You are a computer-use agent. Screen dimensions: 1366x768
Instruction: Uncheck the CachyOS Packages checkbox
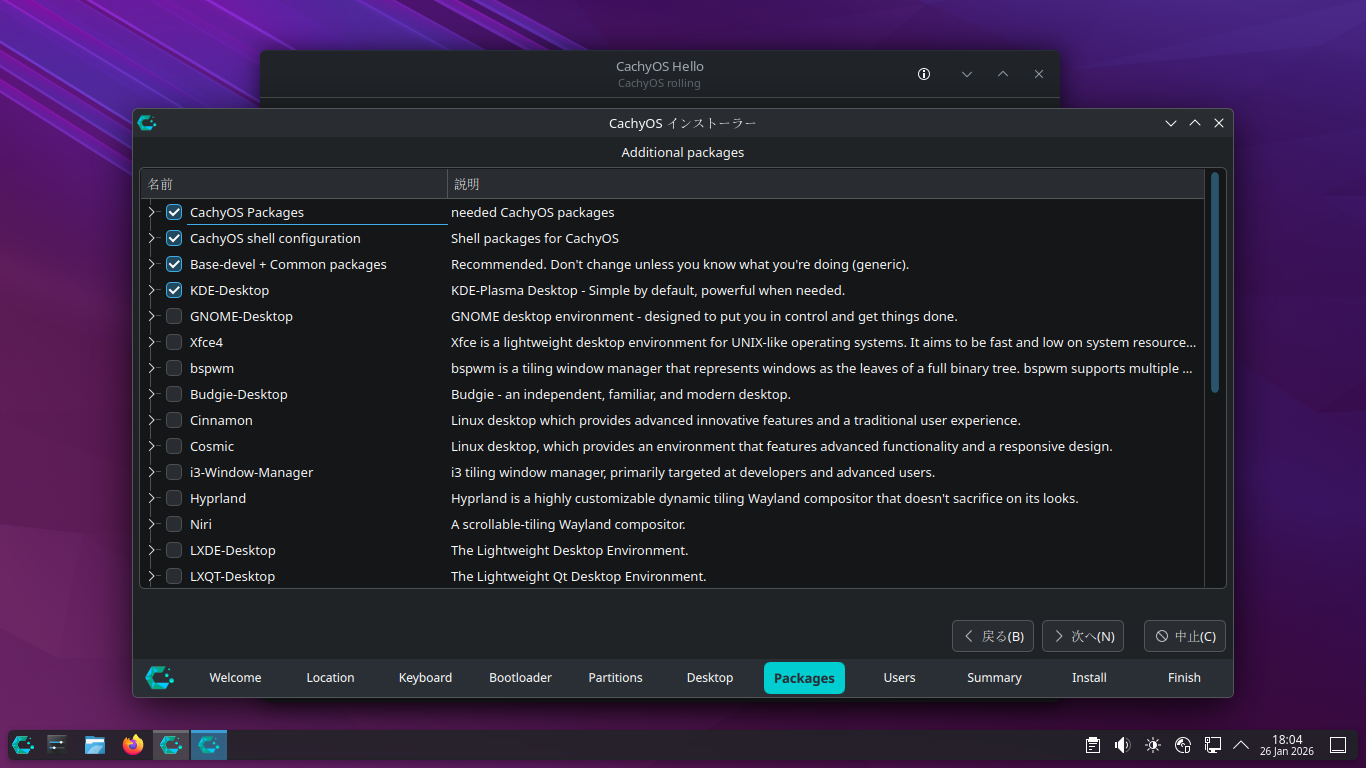(x=174, y=212)
